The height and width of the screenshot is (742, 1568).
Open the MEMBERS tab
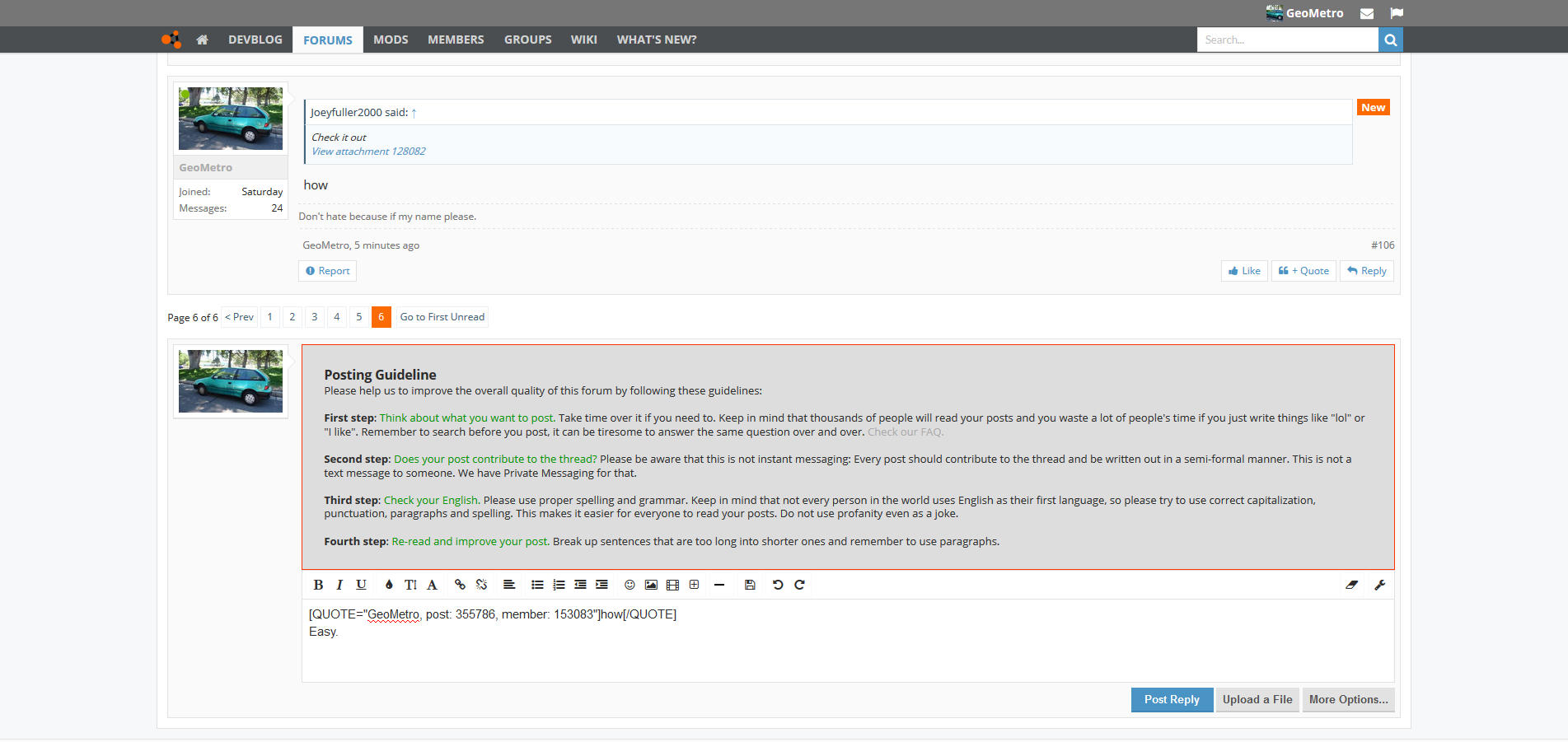tap(456, 40)
